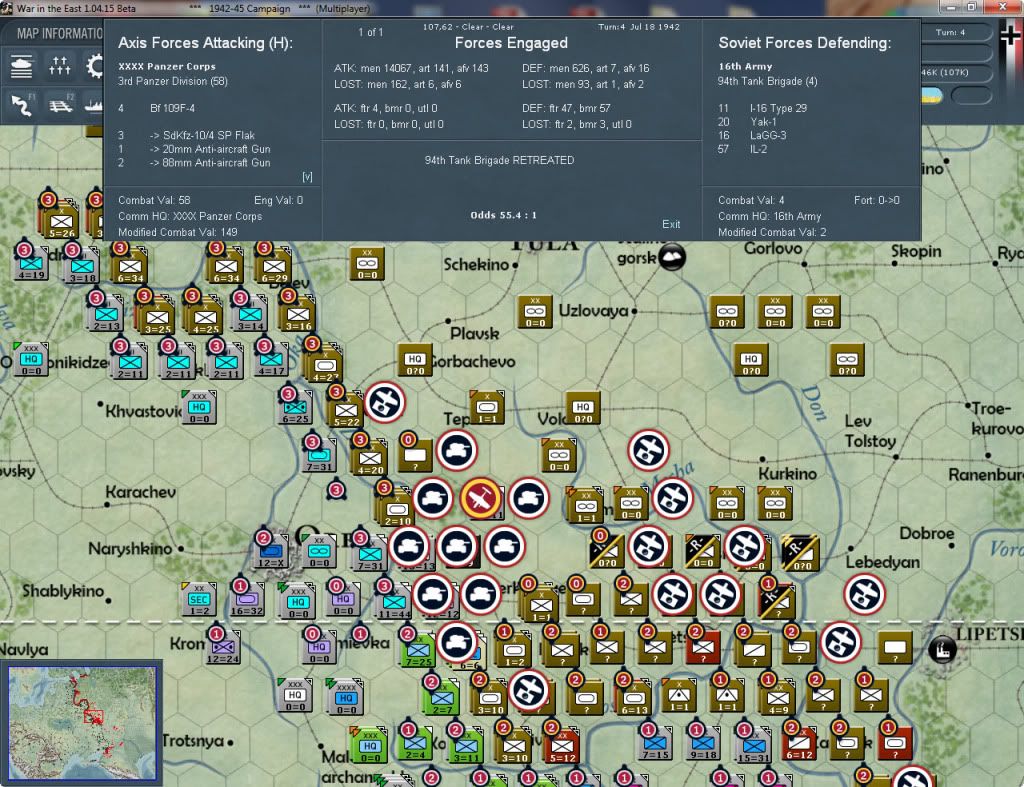Open the MAP INFORMATION tab

click(x=59, y=33)
